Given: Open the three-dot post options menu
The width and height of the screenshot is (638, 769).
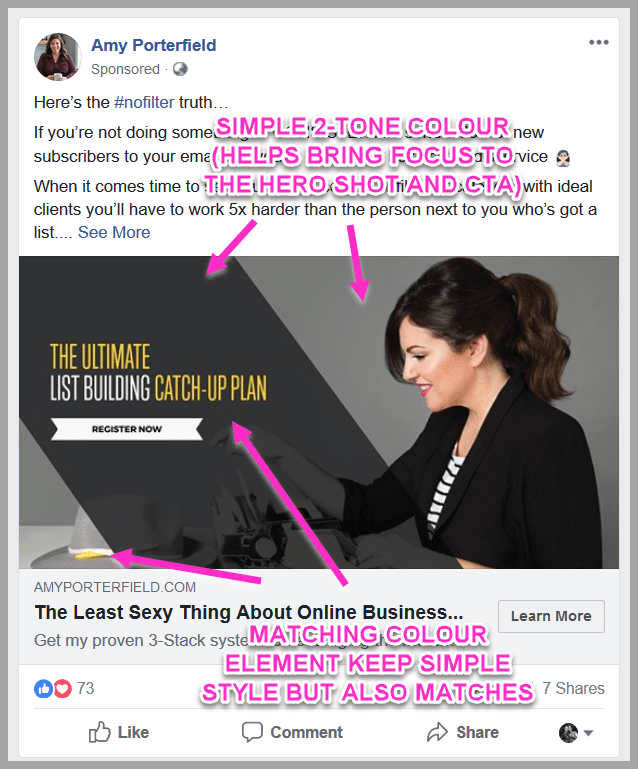Looking at the screenshot, I should coord(599,43).
